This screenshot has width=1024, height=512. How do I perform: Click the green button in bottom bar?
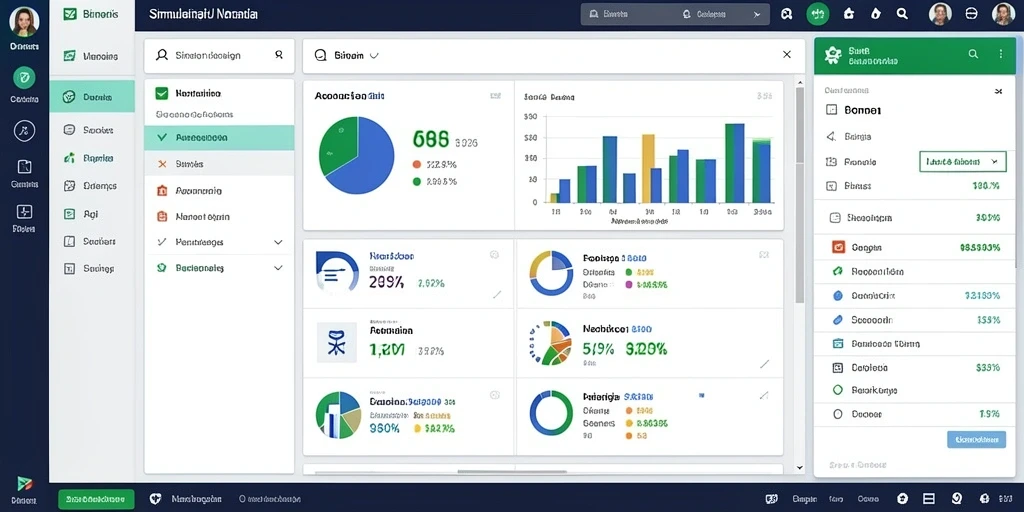pyautogui.click(x=96, y=499)
